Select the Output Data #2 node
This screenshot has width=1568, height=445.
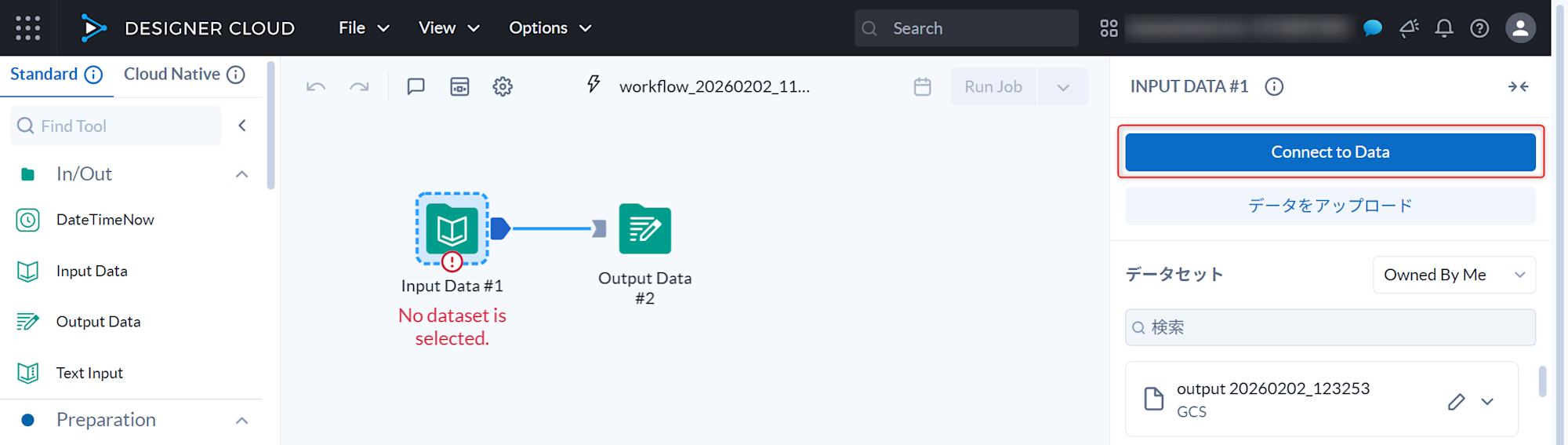(644, 229)
